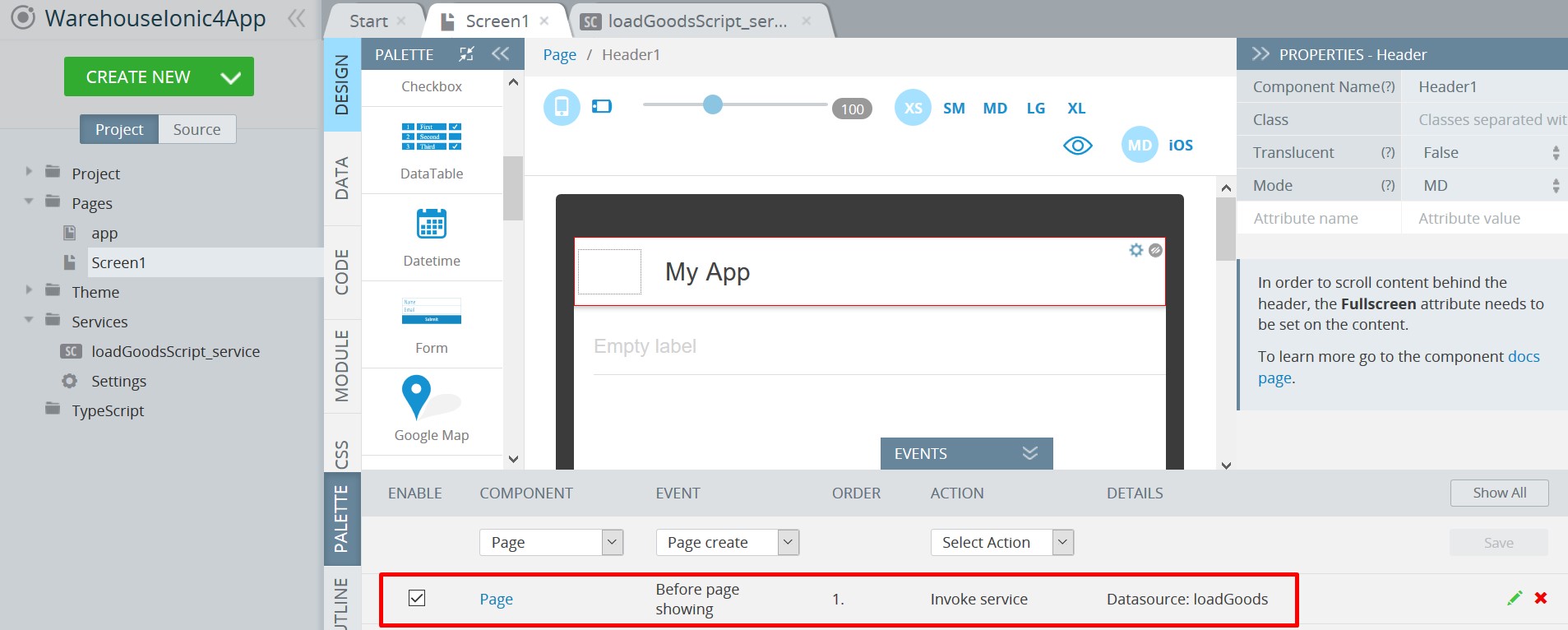Select the My App header title
This screenshot has height=630, width=1568.
click(708, 271)
